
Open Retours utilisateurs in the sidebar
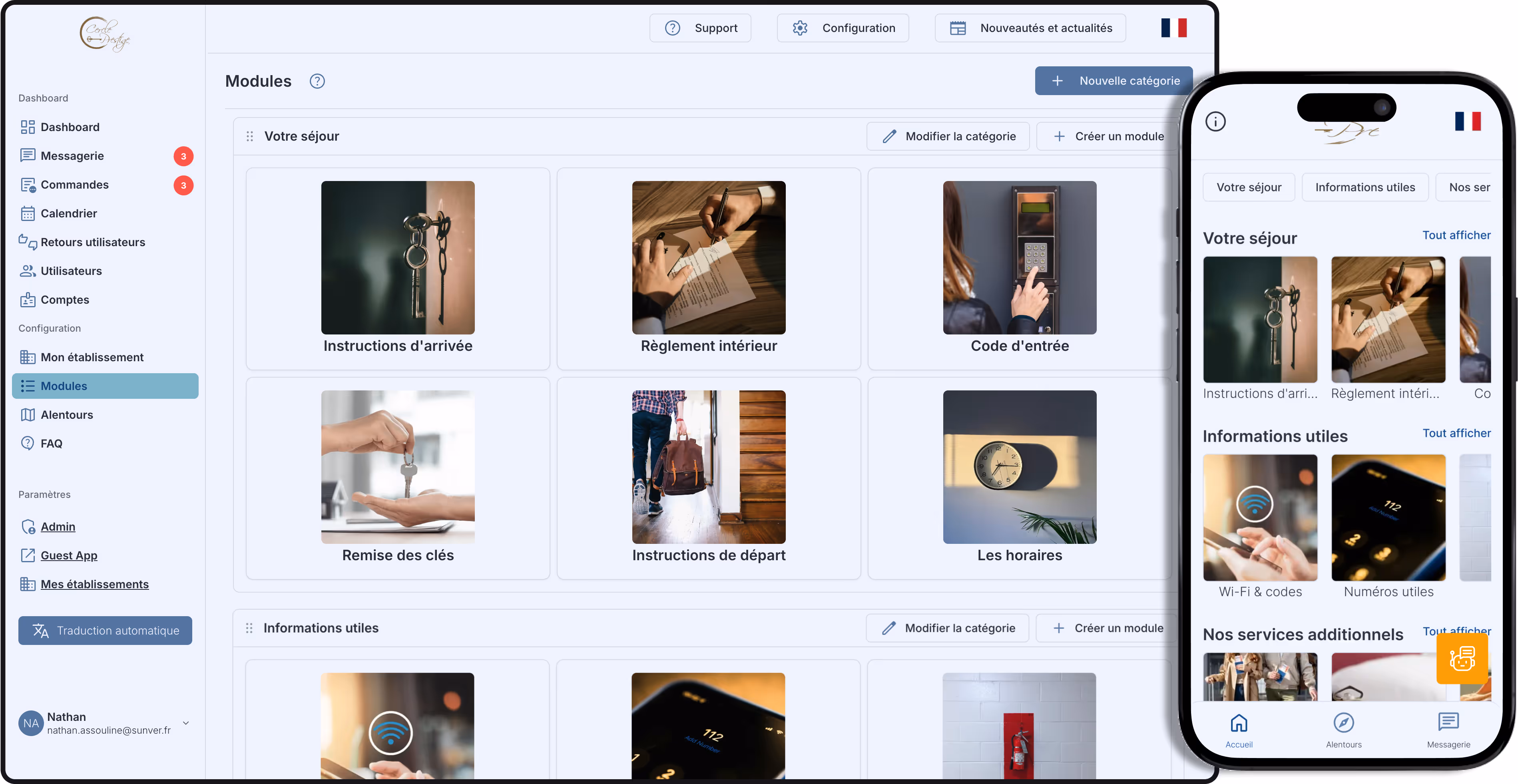[105, 242]
